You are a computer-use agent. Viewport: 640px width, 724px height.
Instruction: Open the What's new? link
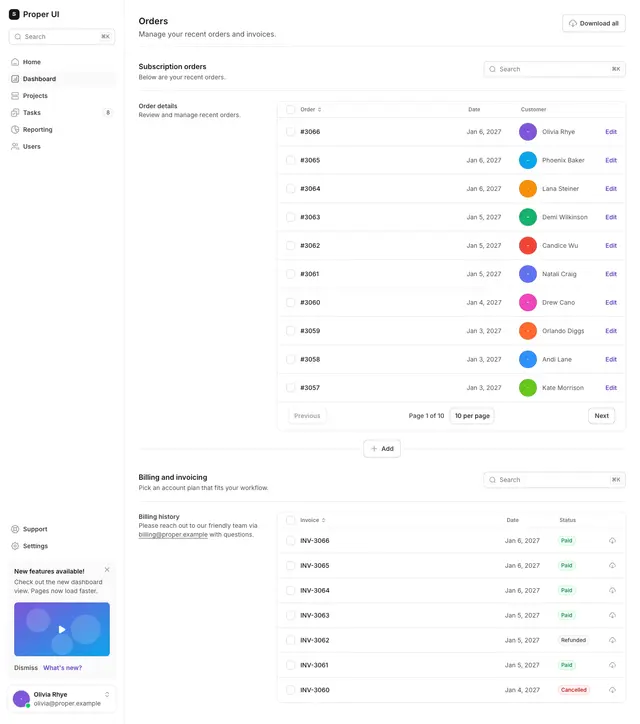point(62,668)
